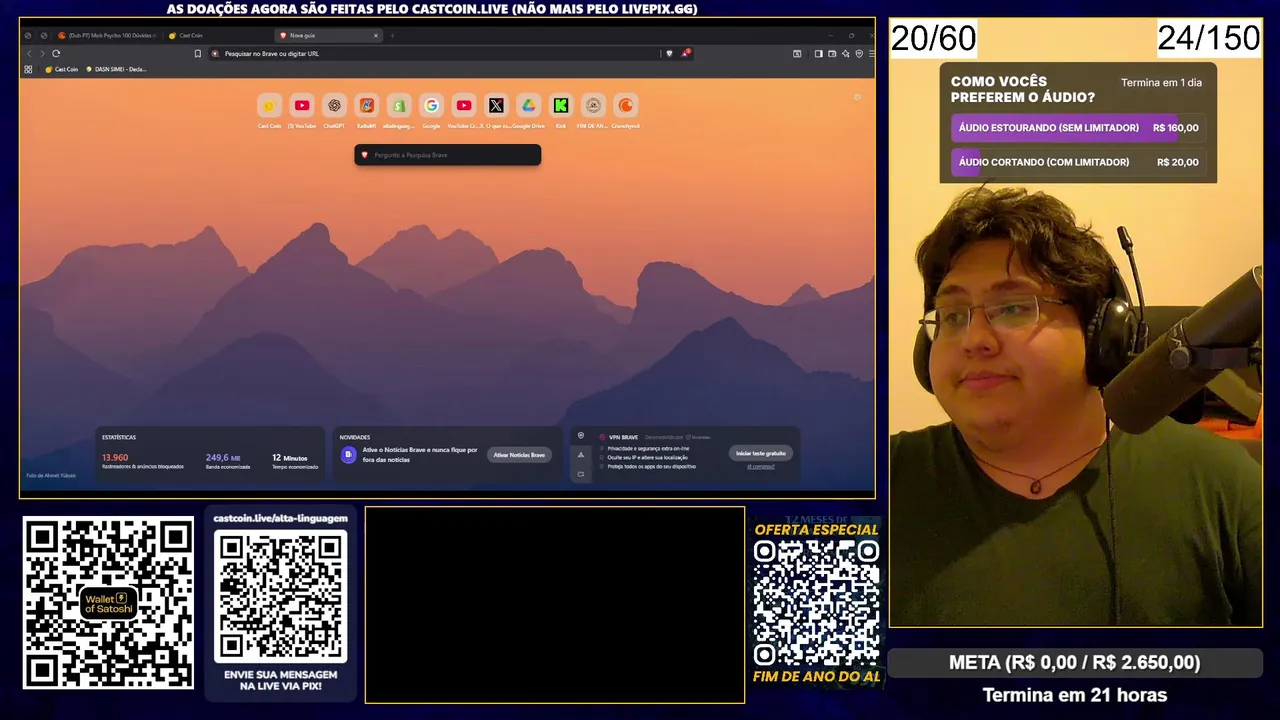Select the Talk icon on the card

click(x=581, y=474)
